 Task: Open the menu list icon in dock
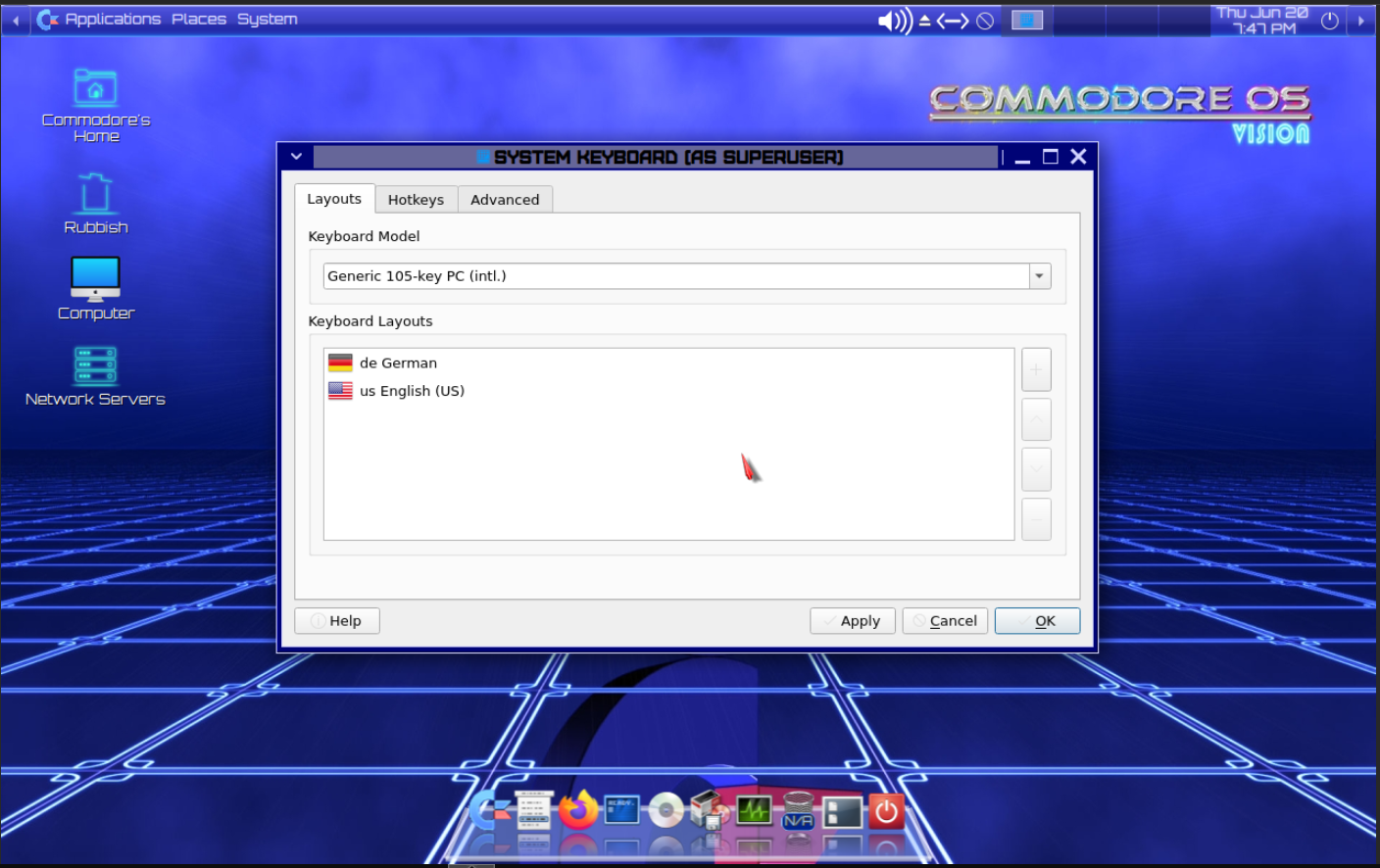pos(534,811)
